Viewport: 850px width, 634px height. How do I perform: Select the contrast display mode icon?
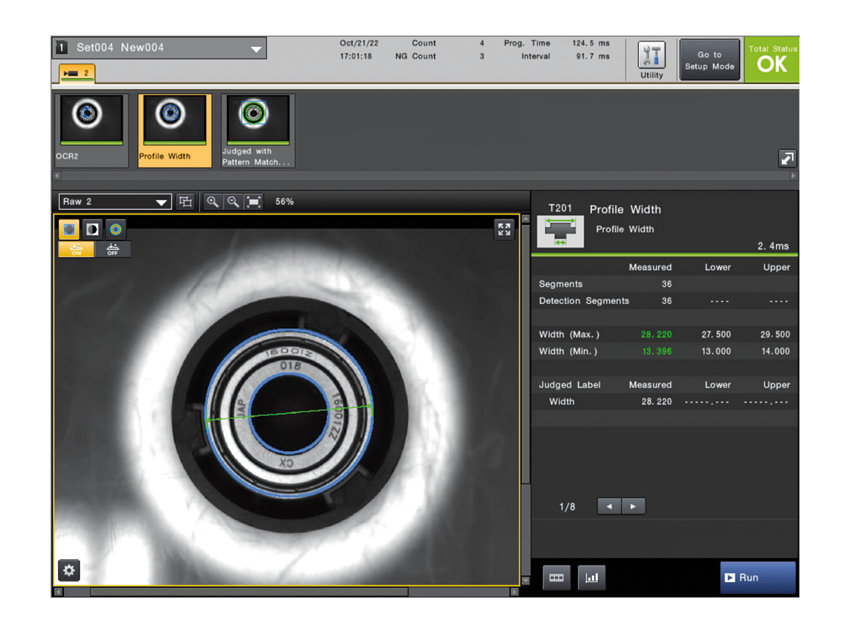pyautogui.click(x=92, y=229)
